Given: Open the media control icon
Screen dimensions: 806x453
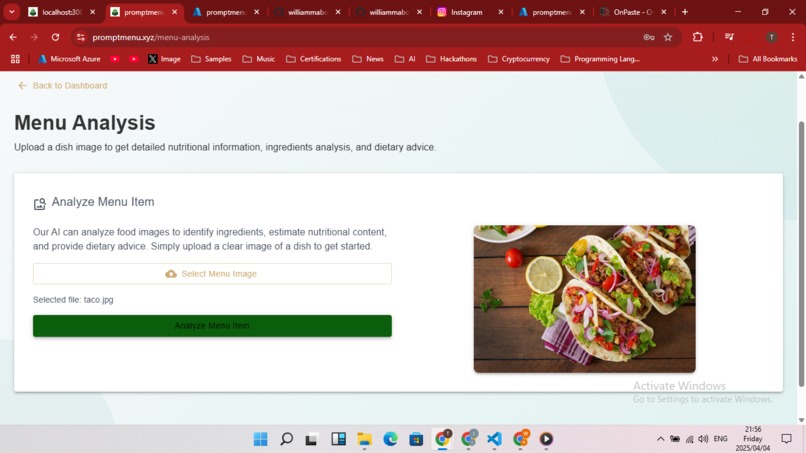Looking at the screenshot, I should coord(729,37).
